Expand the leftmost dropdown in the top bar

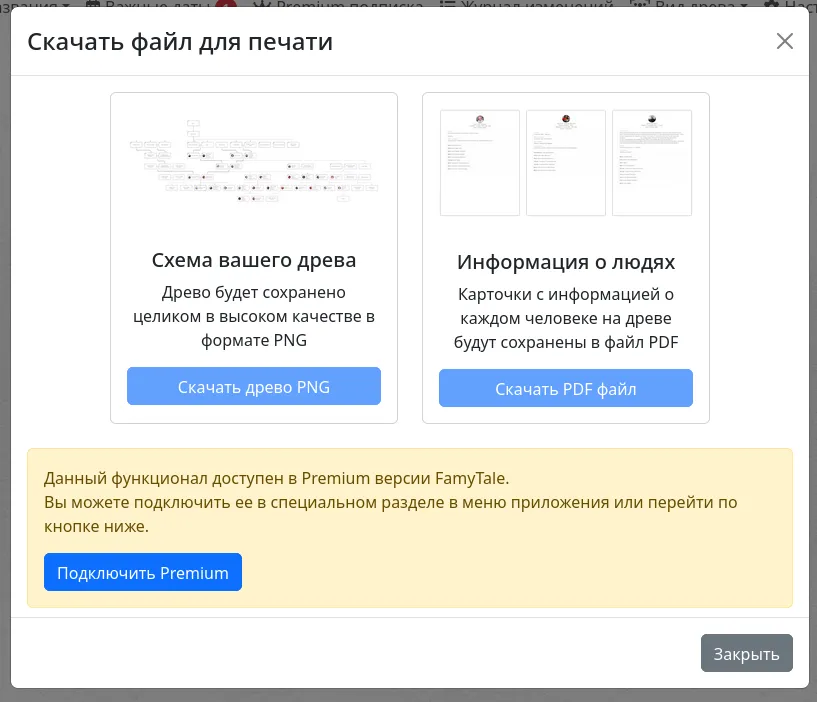(x=66, y=5)
